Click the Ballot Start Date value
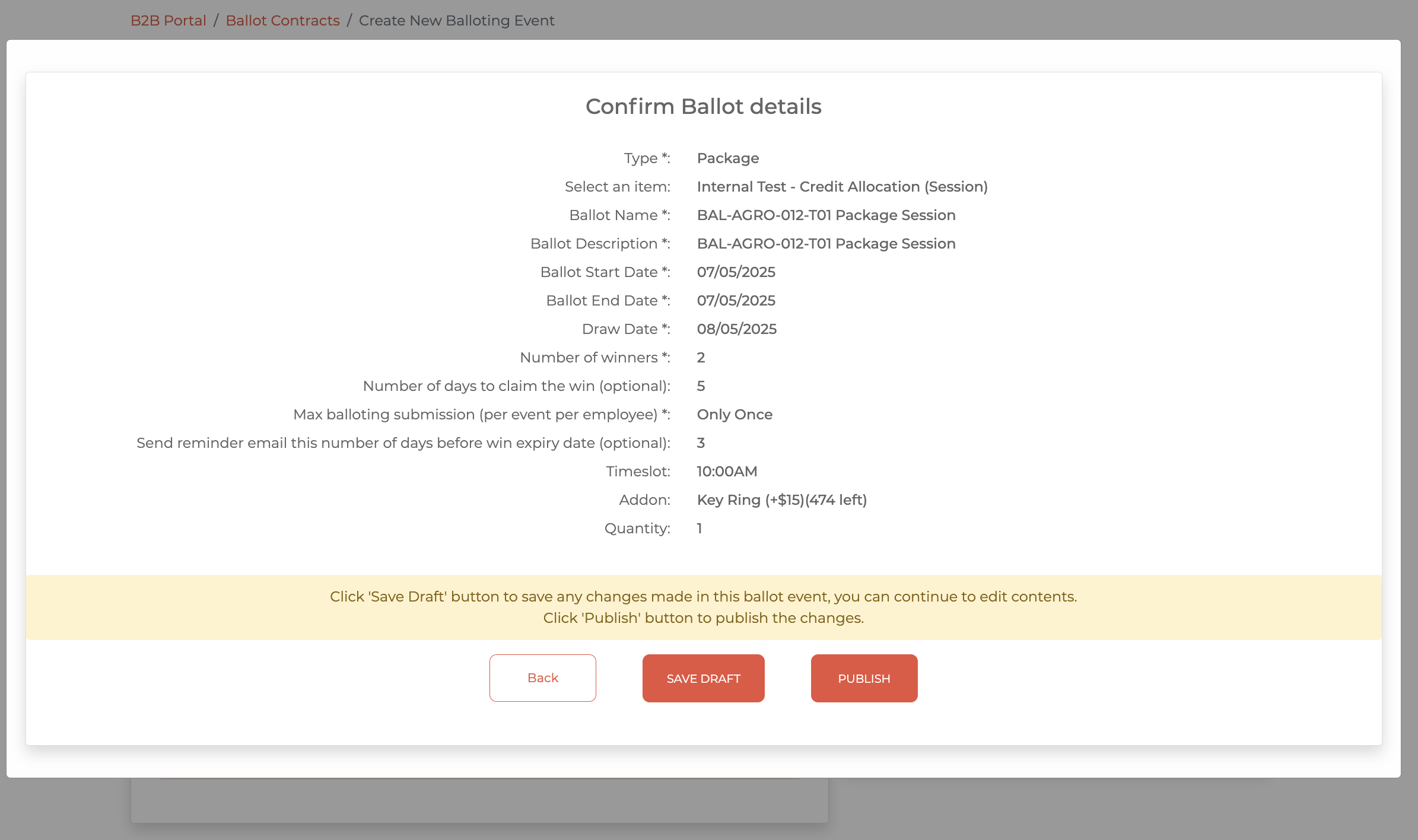Screen dimensions: 1418x840 736,272
